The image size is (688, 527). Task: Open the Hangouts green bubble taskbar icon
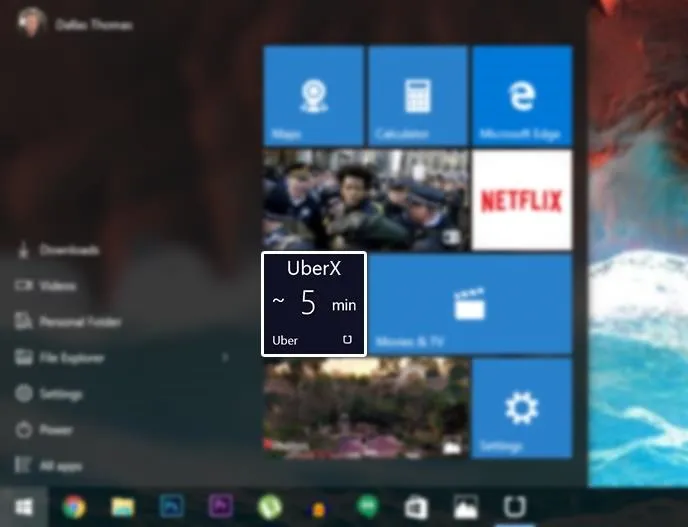[368, 507]
